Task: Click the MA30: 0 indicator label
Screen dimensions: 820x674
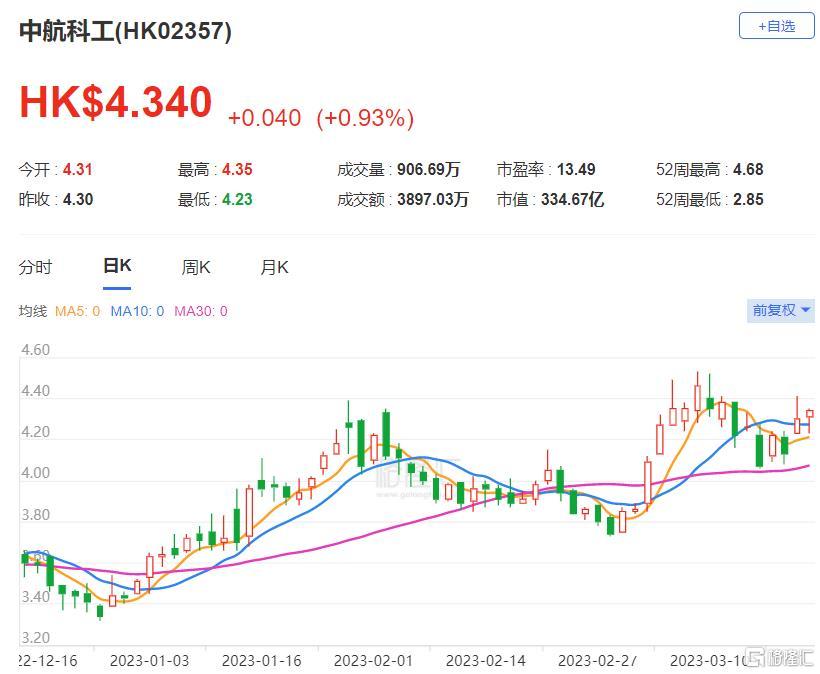Action: (x=201, y=311)
